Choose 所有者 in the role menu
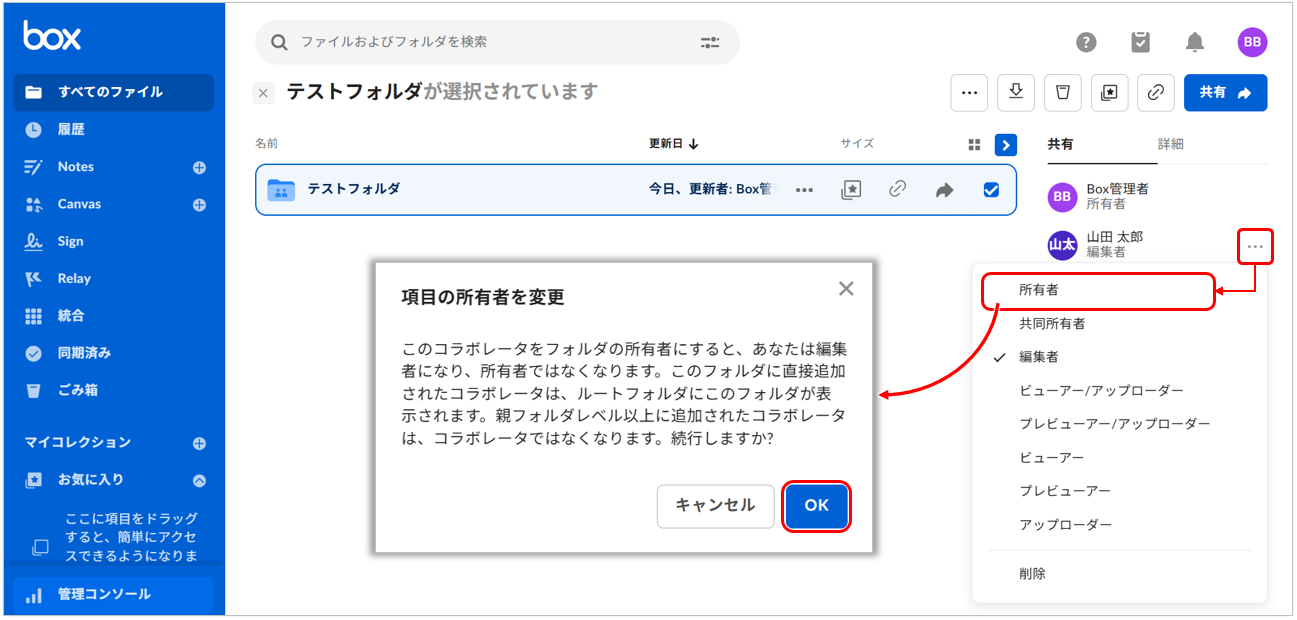1297x620 pixels. 1038,290
